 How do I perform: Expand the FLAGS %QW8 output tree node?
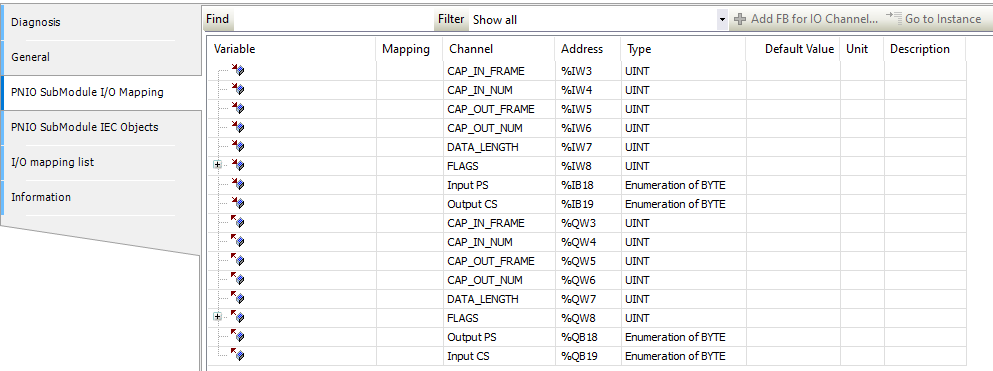(218, 317)
